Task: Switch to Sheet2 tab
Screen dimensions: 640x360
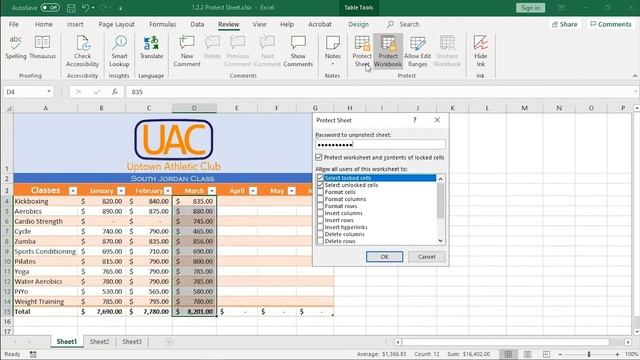Action: coord(99,342)
